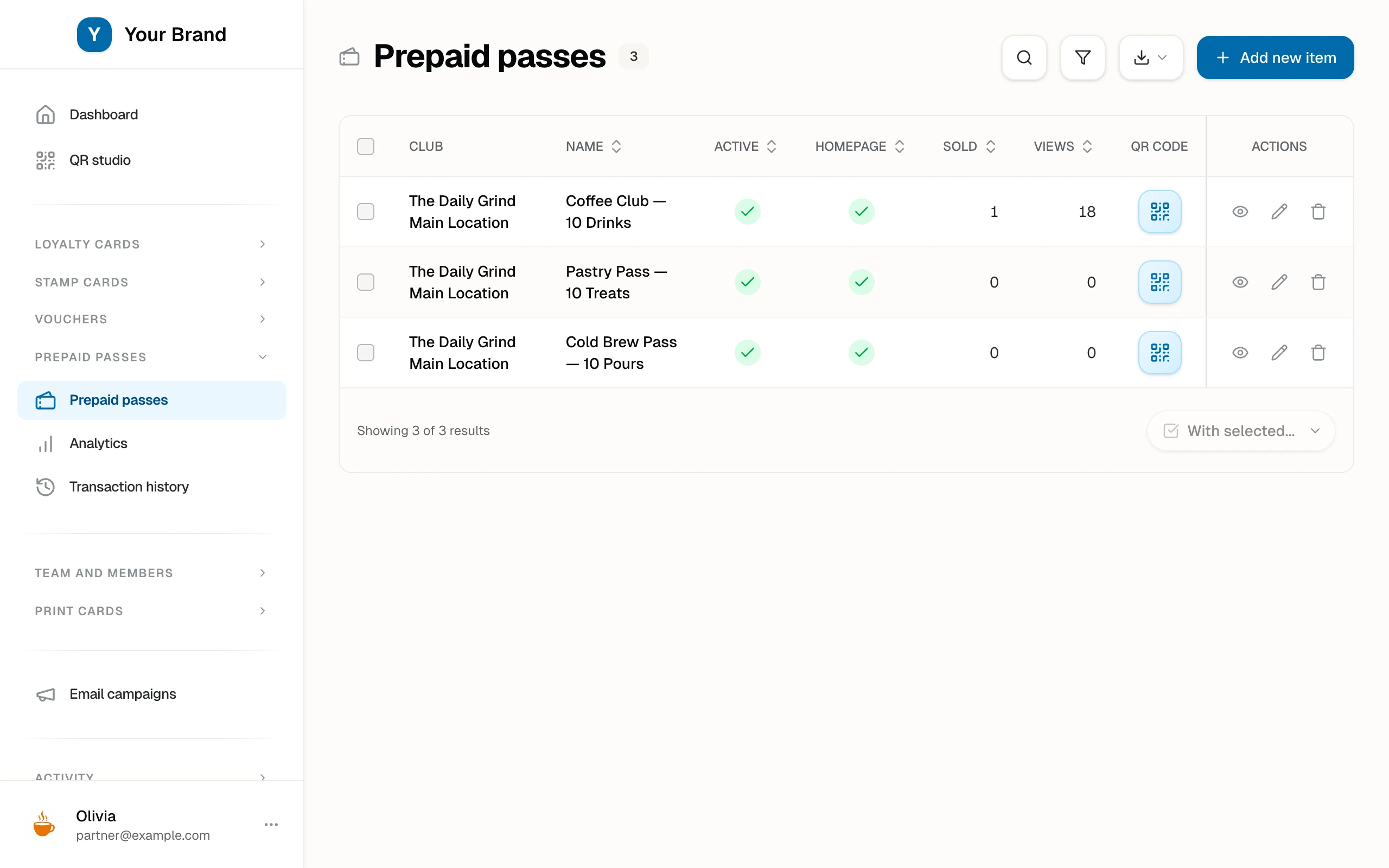
Task: View Coffee Club pass details
Action: click(x=1240, y=211)
